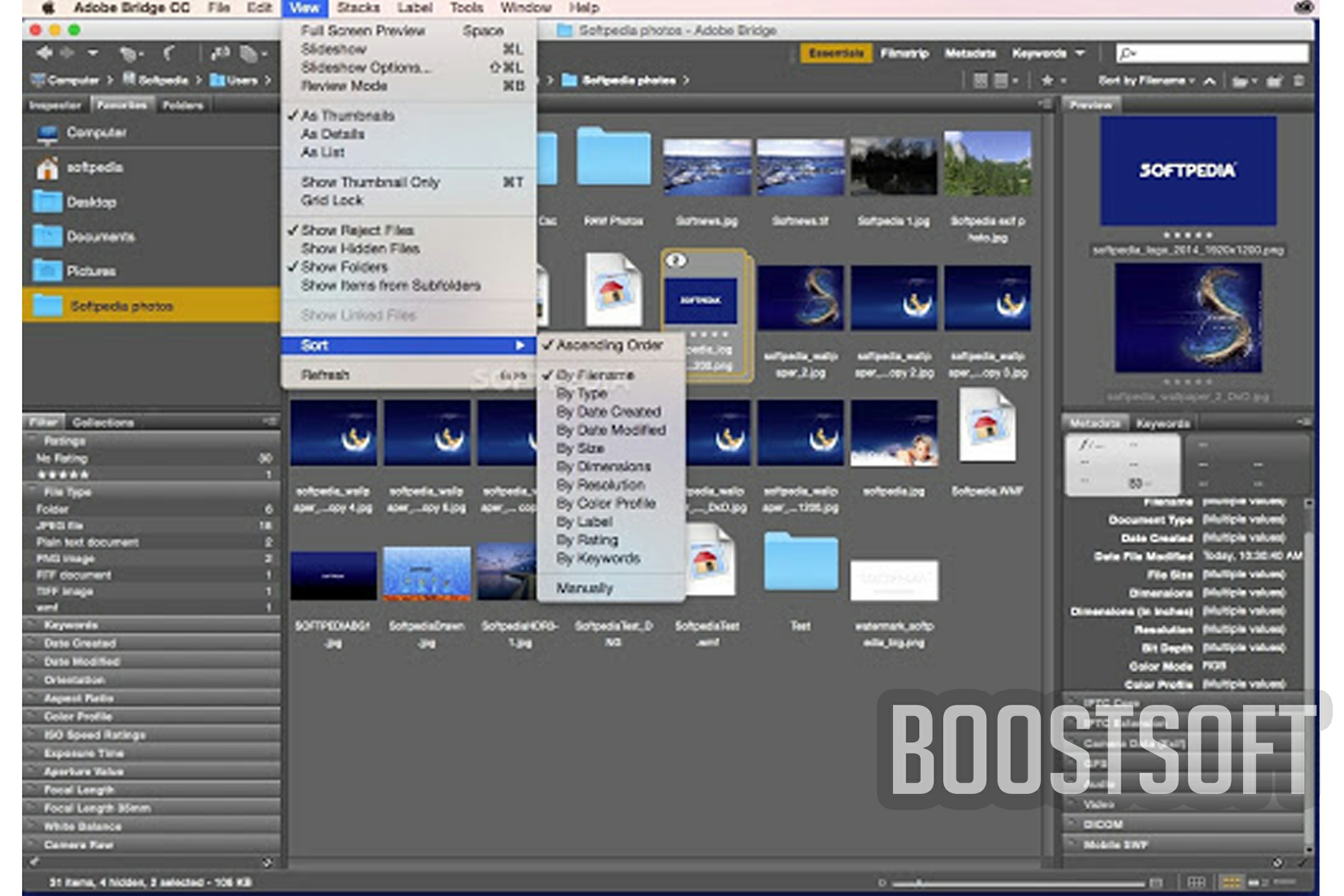
Task: Select the Softnews.jpg thumbnail
Action: 707,167
